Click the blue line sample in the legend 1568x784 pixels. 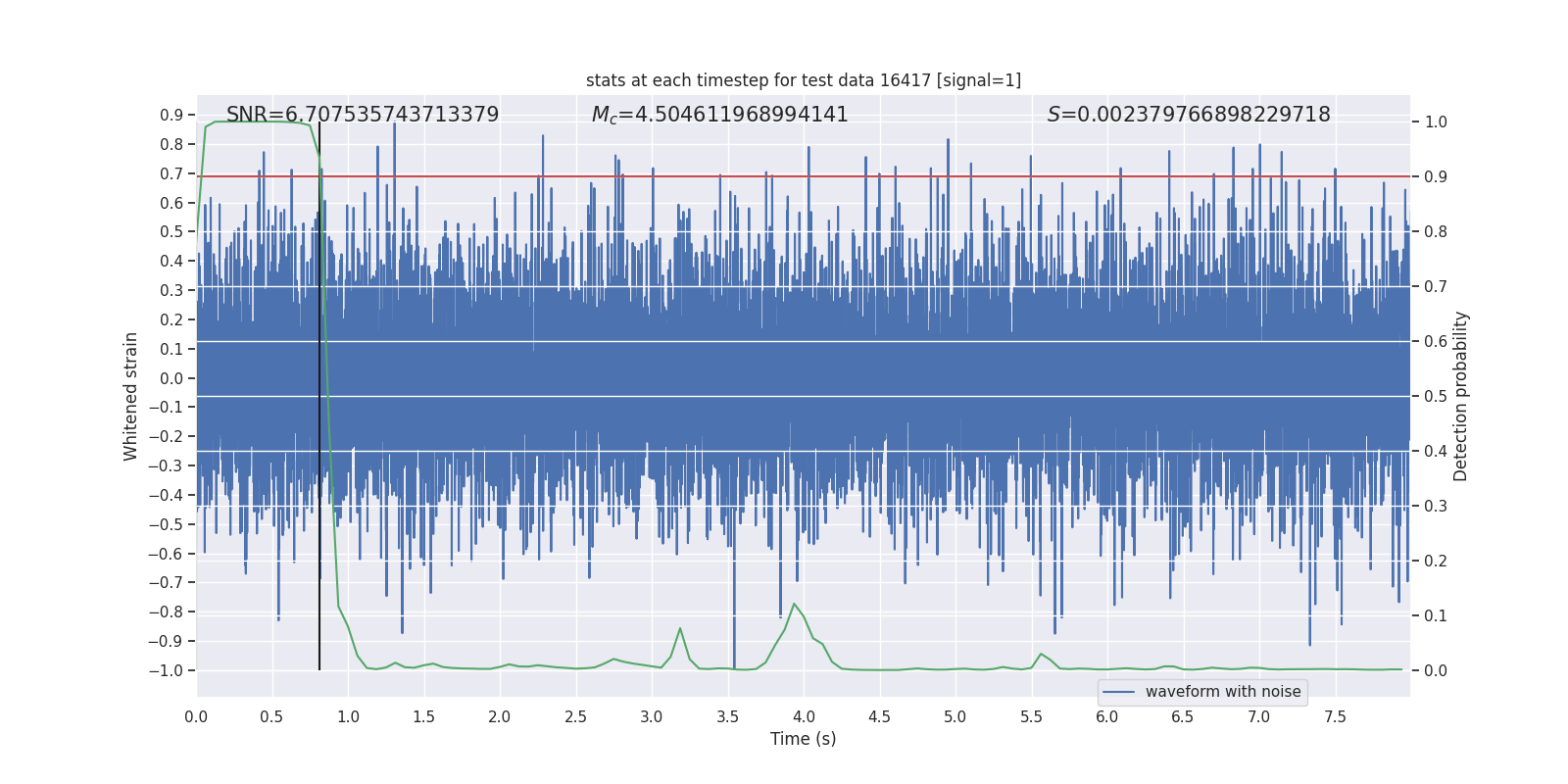1118,692
